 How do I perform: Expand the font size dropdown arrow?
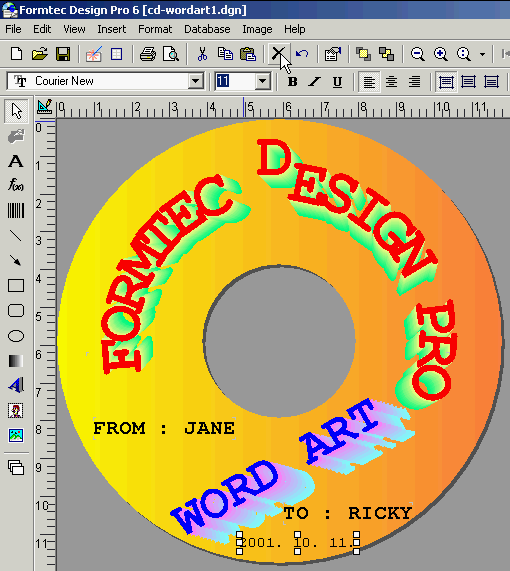pyautogui.click(x=262, y=81)
